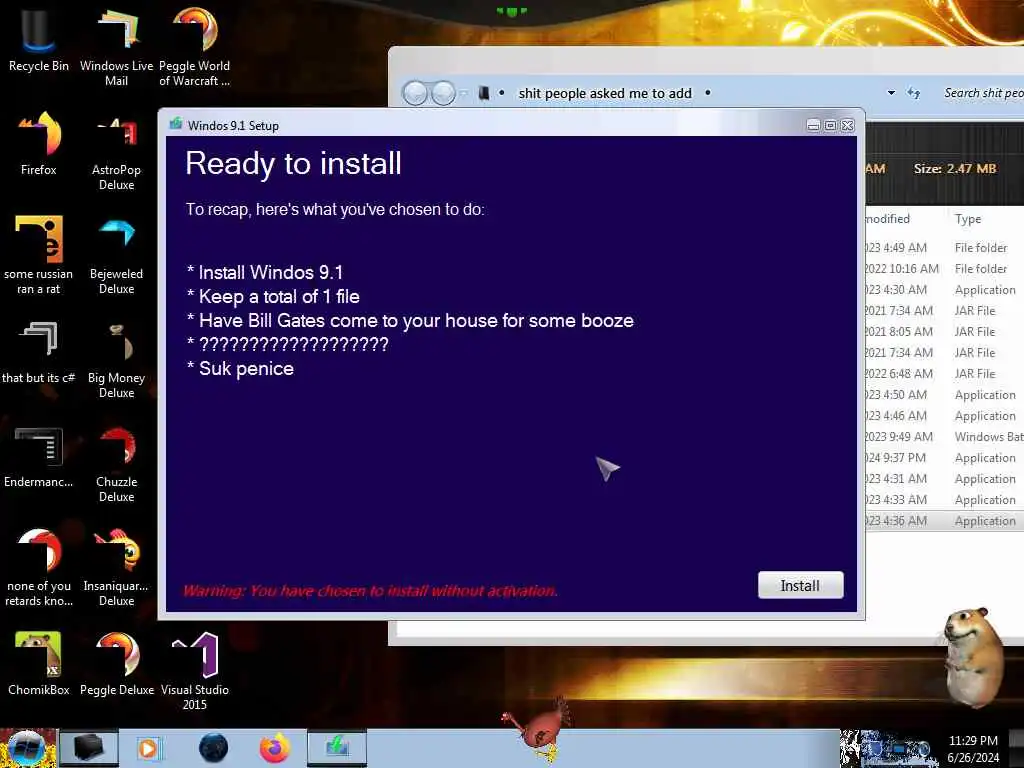Viewport: 1024px width, 768px height.
Task: Select the 10:16 AM File folder row
Action: pyautogui.click(x=944, y=268)
